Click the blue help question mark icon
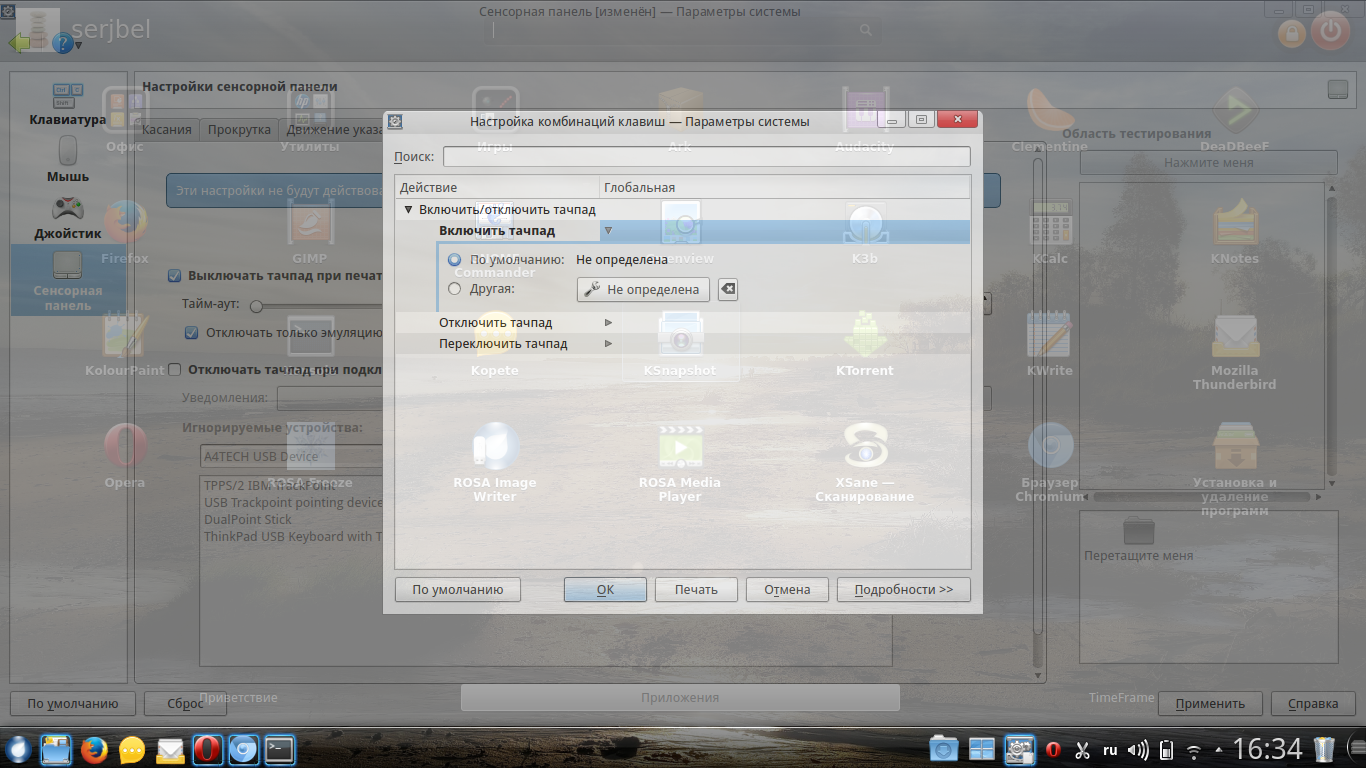1366x768 pixels. pyautogui.click(x=62, y=43)
